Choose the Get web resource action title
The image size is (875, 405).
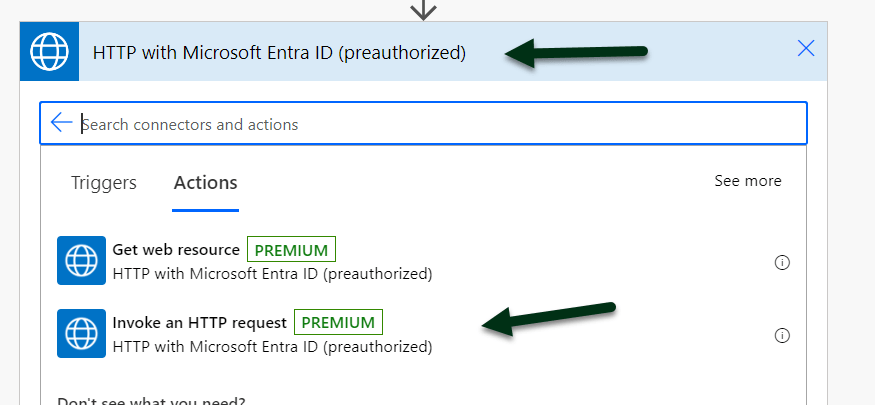[176, 250]
